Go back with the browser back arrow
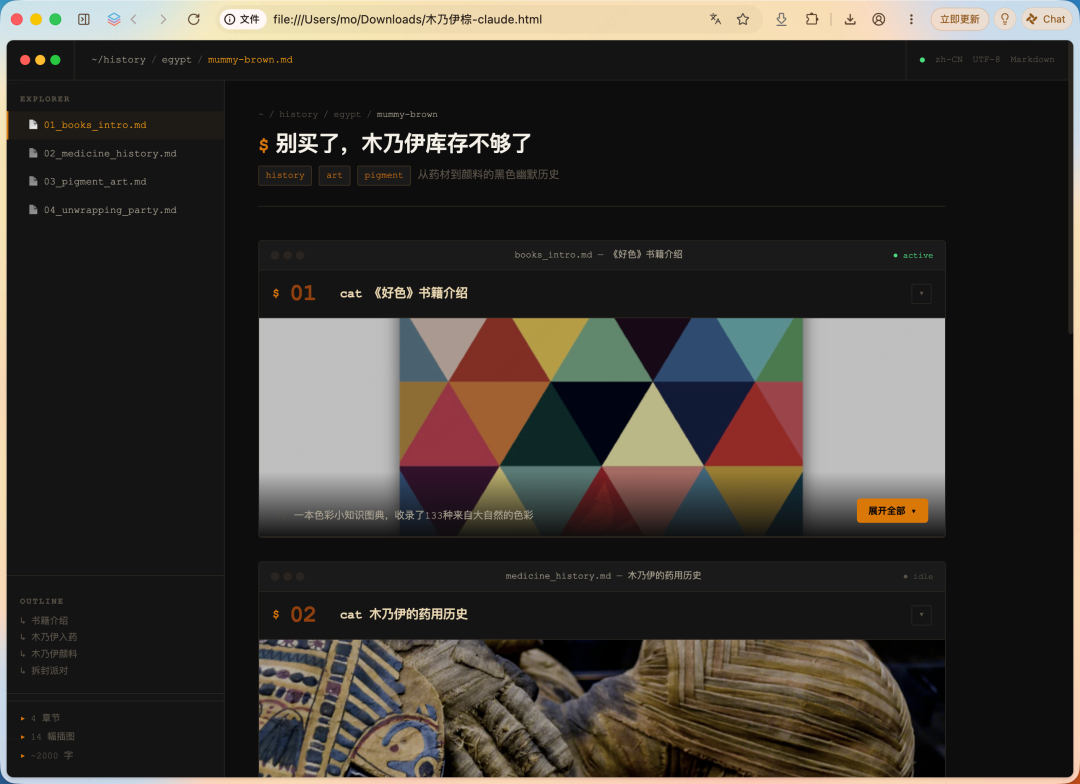1080x784 pixels. (x=134, y=19)
